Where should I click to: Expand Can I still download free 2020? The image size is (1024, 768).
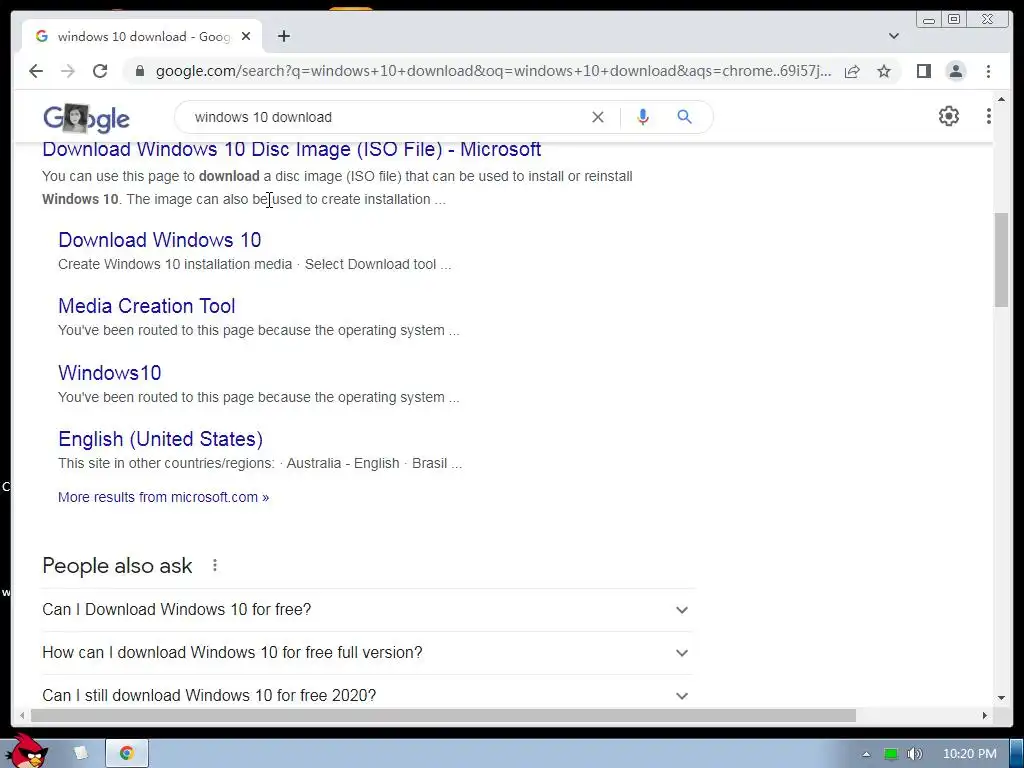(x=368, y=696)
